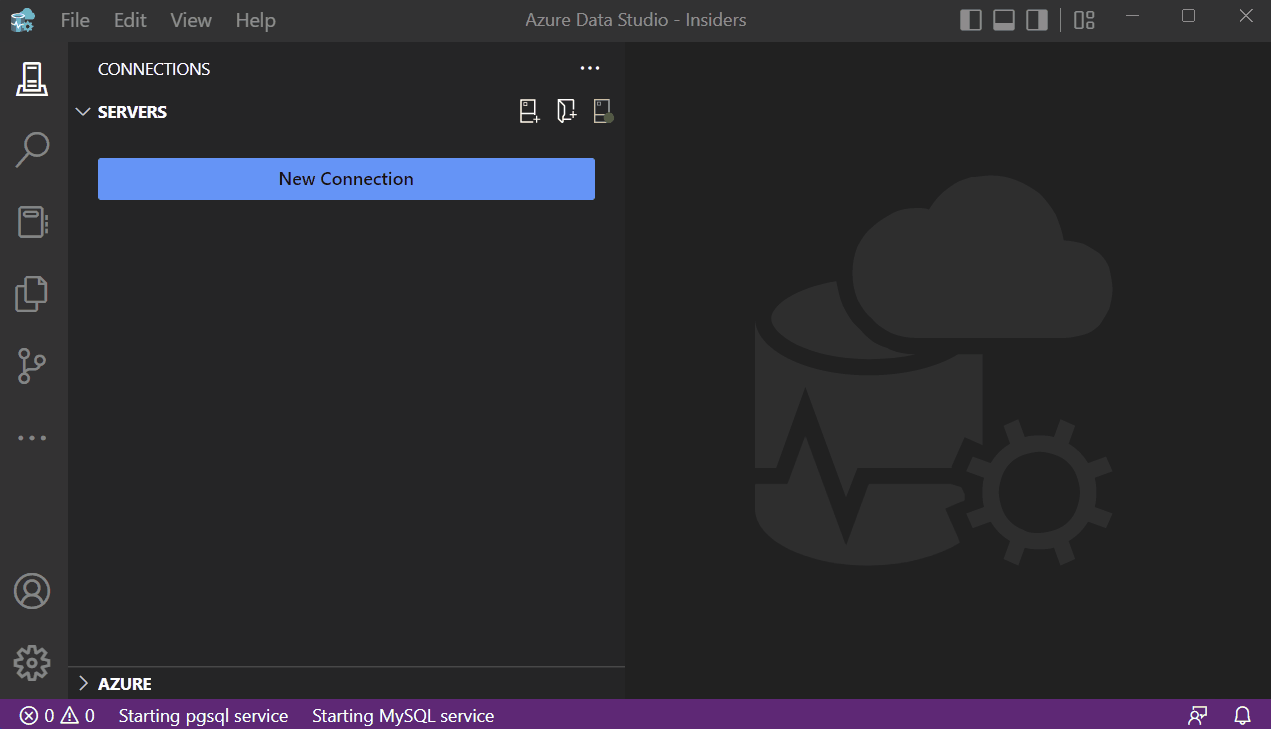Open the File menu
Screen dimensions: 1271x729
[74, 19]
